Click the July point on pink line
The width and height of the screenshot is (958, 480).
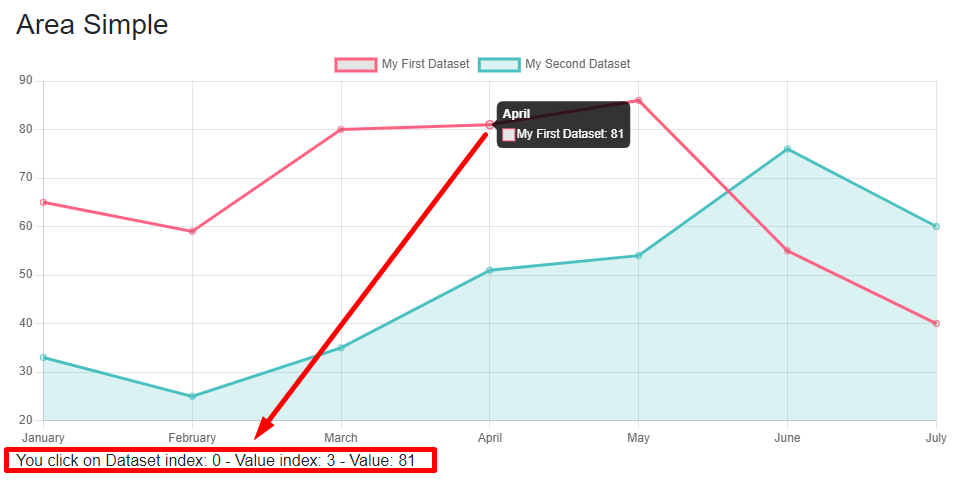click(936, 324)
